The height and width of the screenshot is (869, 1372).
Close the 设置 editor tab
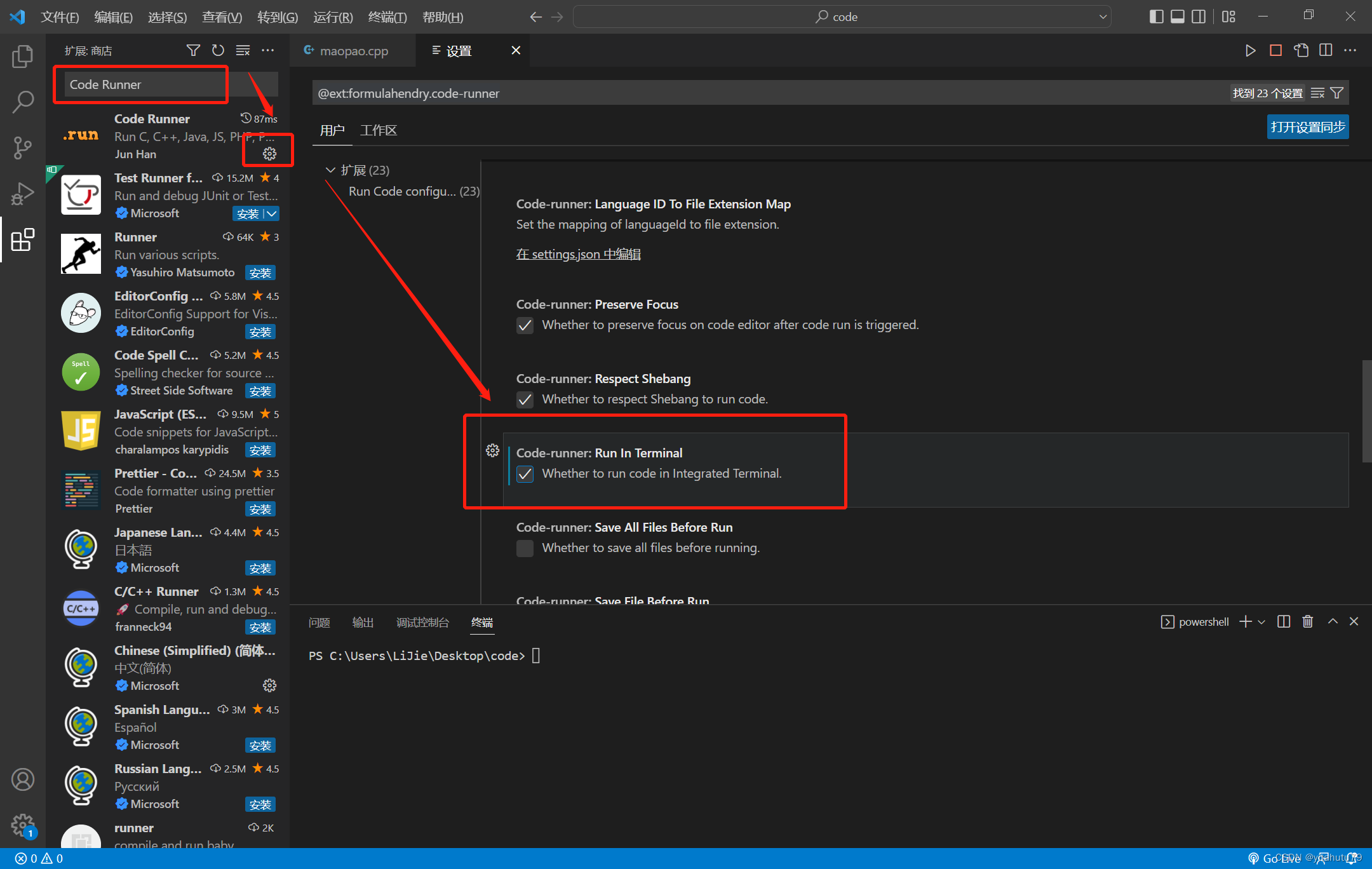[x=516, y=50]
